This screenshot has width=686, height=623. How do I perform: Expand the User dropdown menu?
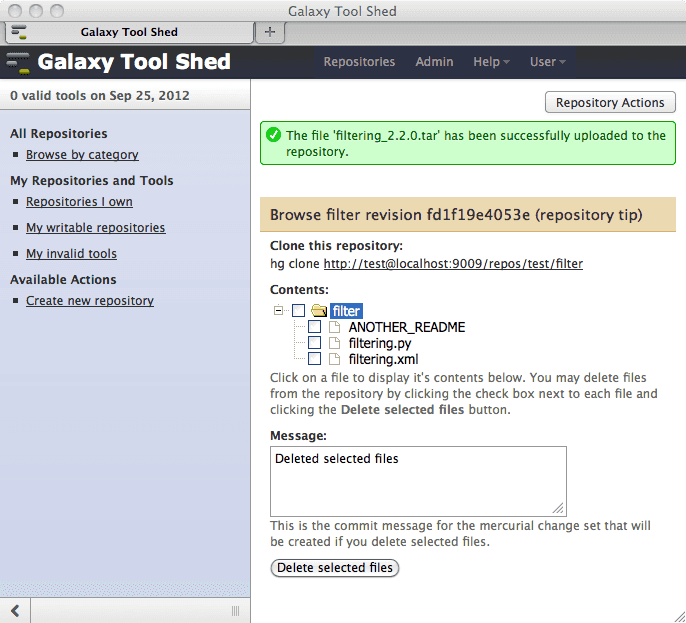(547, 62)
